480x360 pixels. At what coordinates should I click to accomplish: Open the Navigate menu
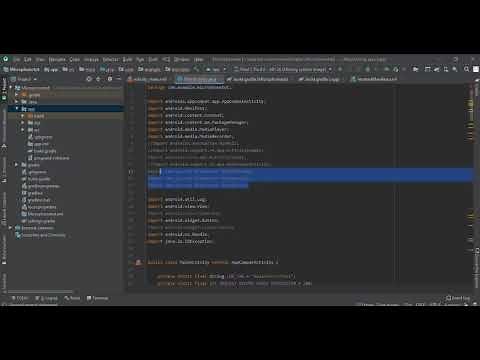click(x=57, y=59)
